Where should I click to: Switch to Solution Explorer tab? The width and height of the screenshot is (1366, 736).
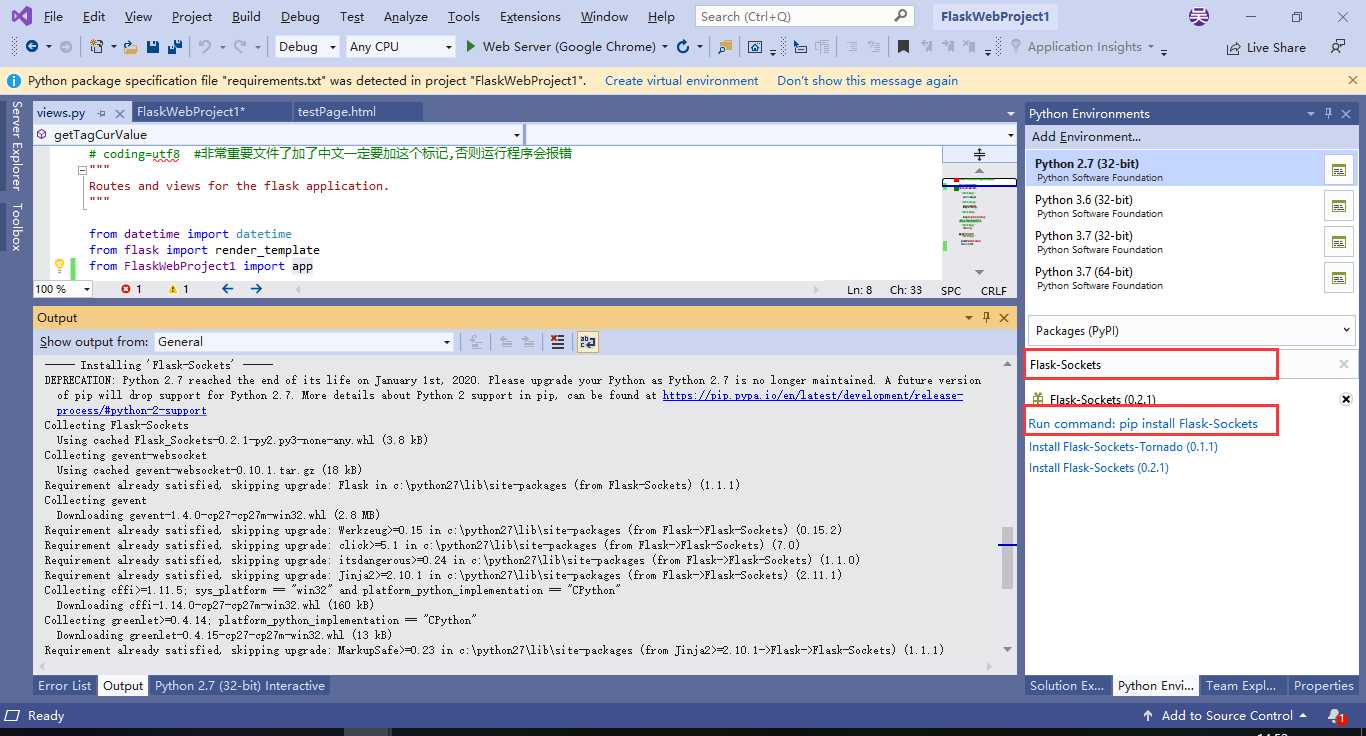point(1067,686)
